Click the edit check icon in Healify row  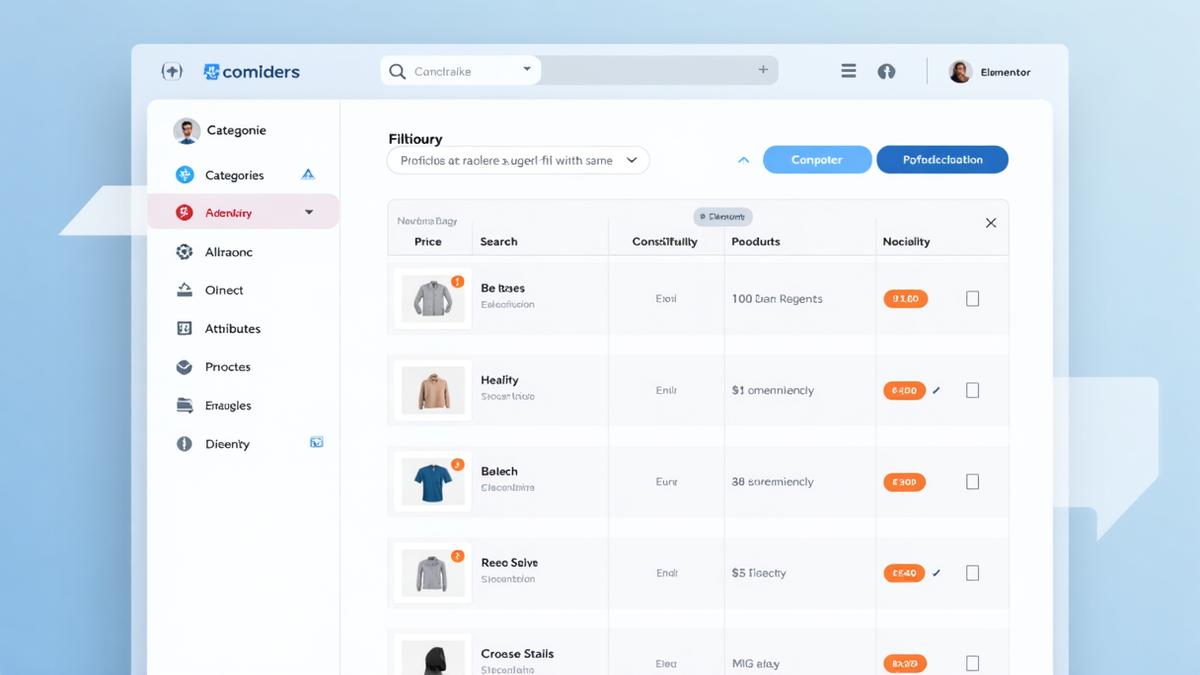tap(936, 390)
